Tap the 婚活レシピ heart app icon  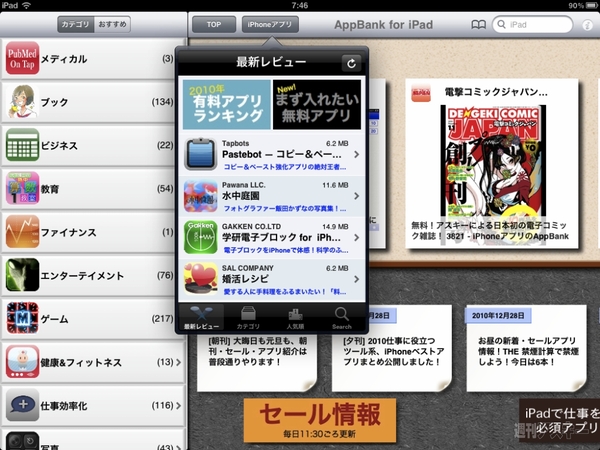coord(200,279)
